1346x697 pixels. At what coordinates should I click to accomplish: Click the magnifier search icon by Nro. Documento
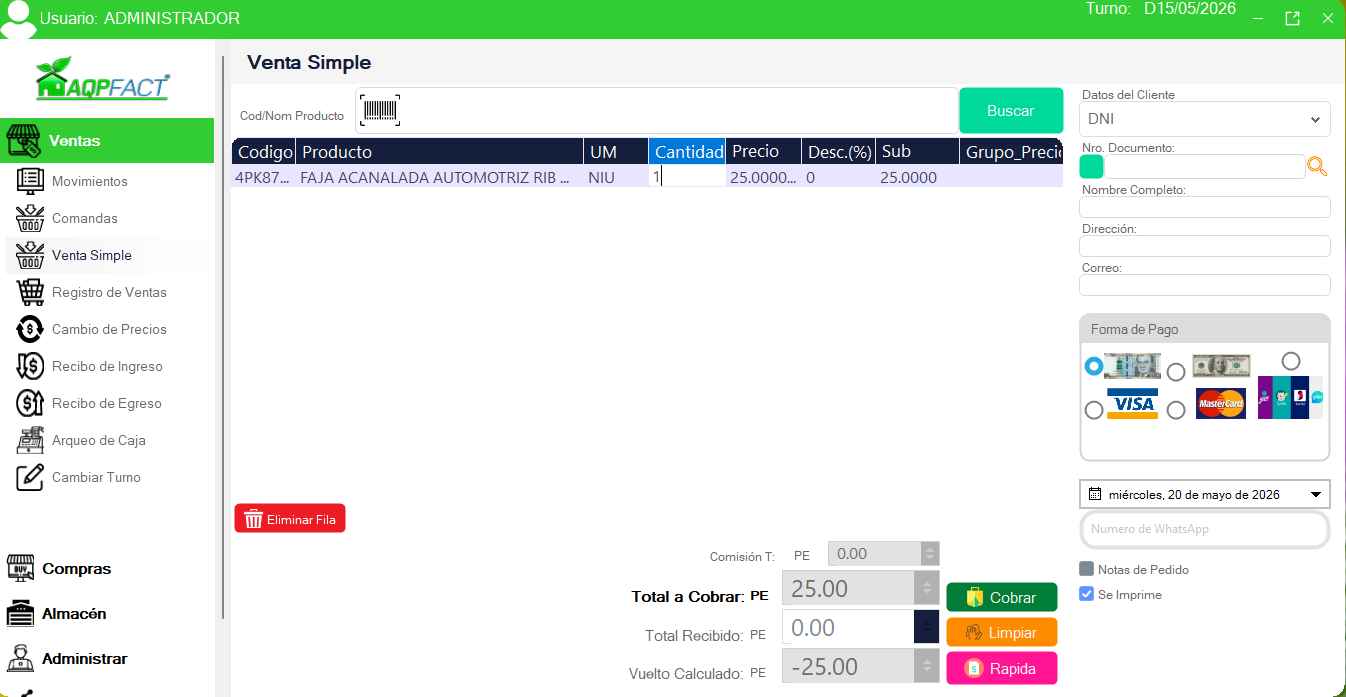point(1318,167)
